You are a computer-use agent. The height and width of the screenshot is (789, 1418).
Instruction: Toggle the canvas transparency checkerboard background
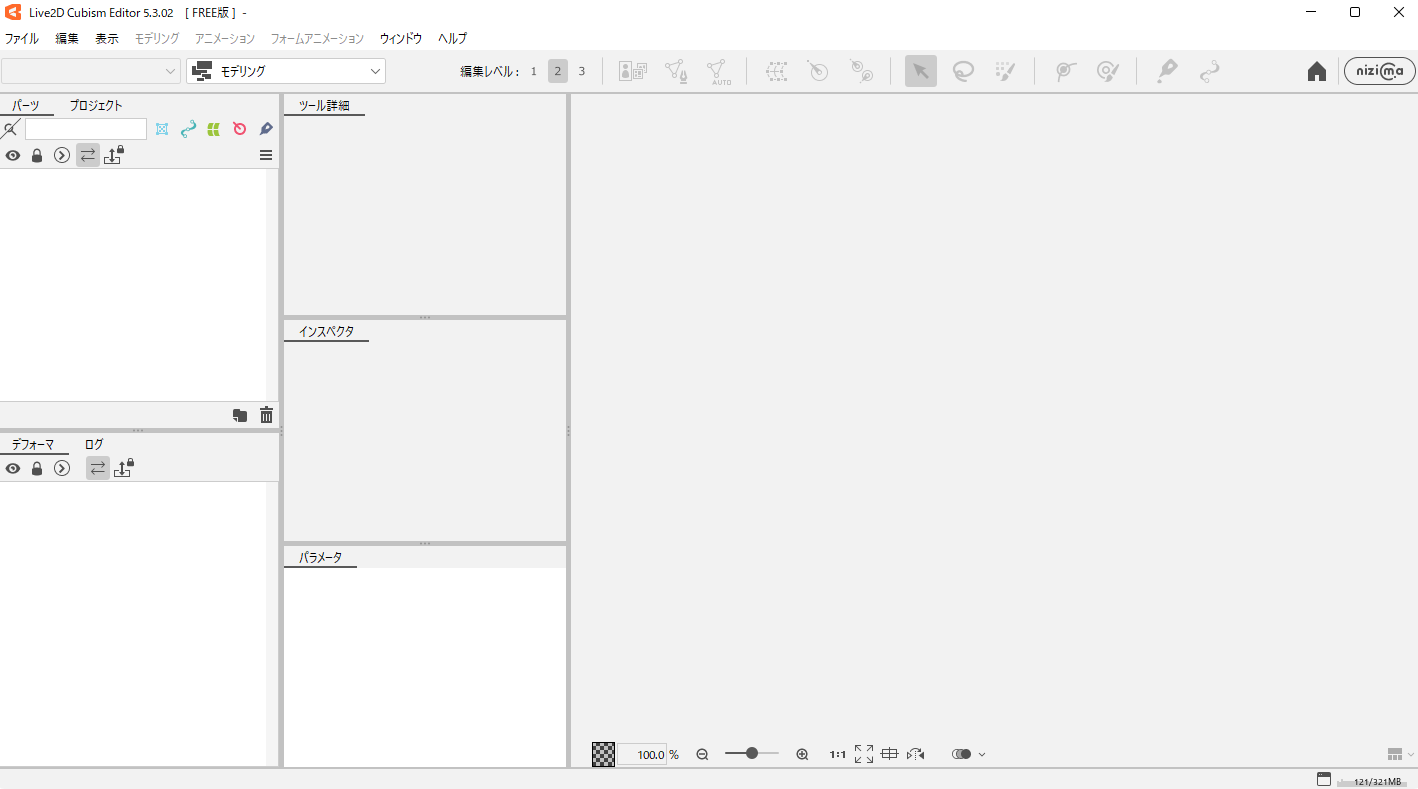point(603,754)
